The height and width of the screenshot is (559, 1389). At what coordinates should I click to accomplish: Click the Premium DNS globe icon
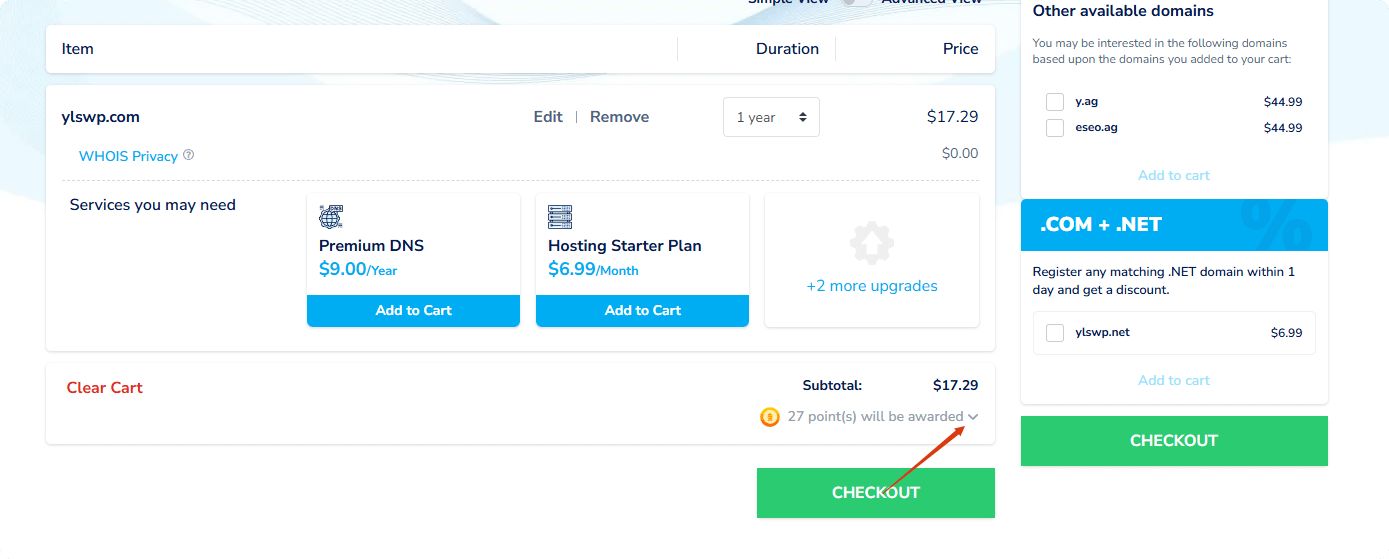pyautogui.click(x=330, y=216)
